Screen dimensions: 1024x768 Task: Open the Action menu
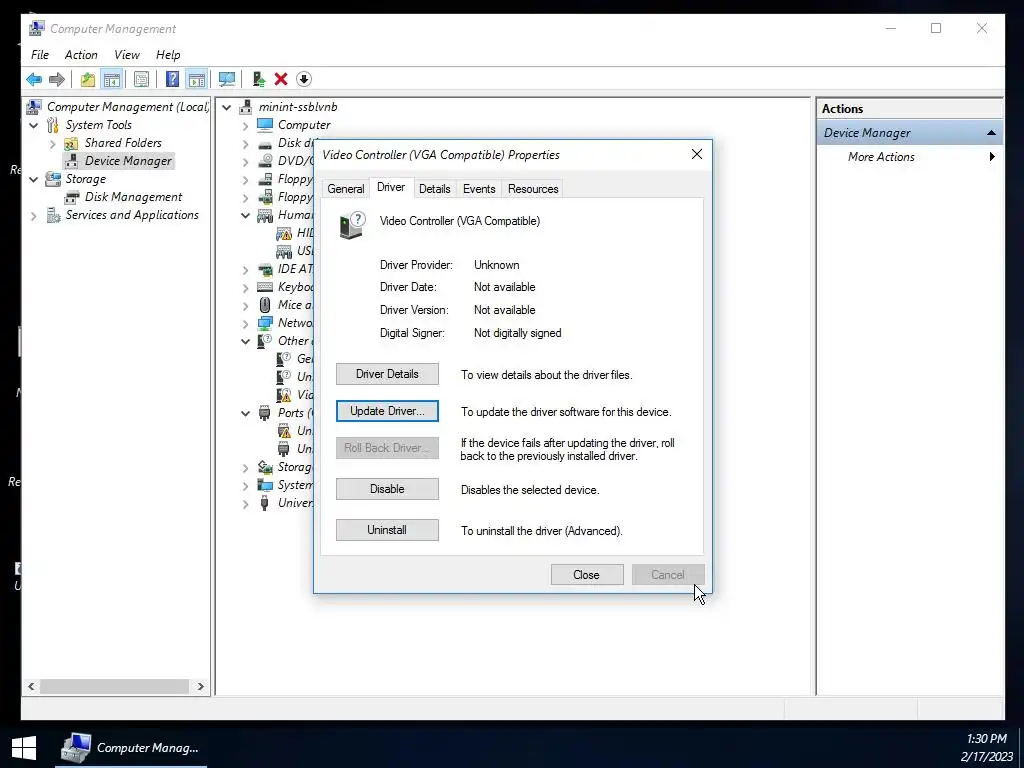pos(81,55)
